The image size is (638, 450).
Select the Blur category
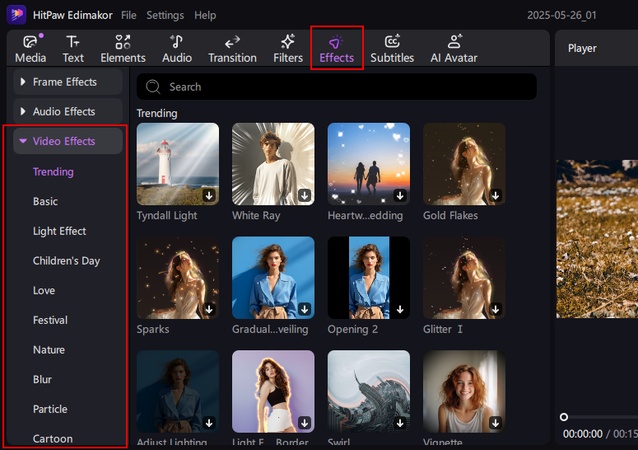pos(42,380)
